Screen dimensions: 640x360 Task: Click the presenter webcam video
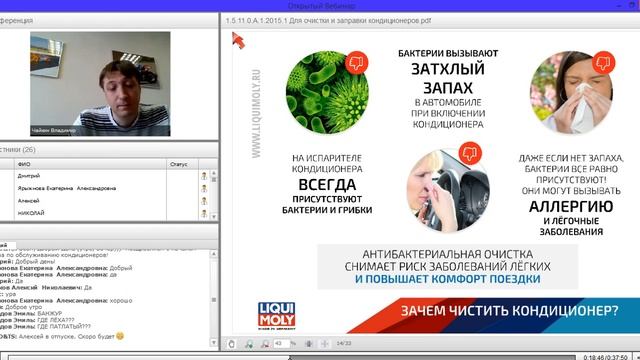coord(100,84)
